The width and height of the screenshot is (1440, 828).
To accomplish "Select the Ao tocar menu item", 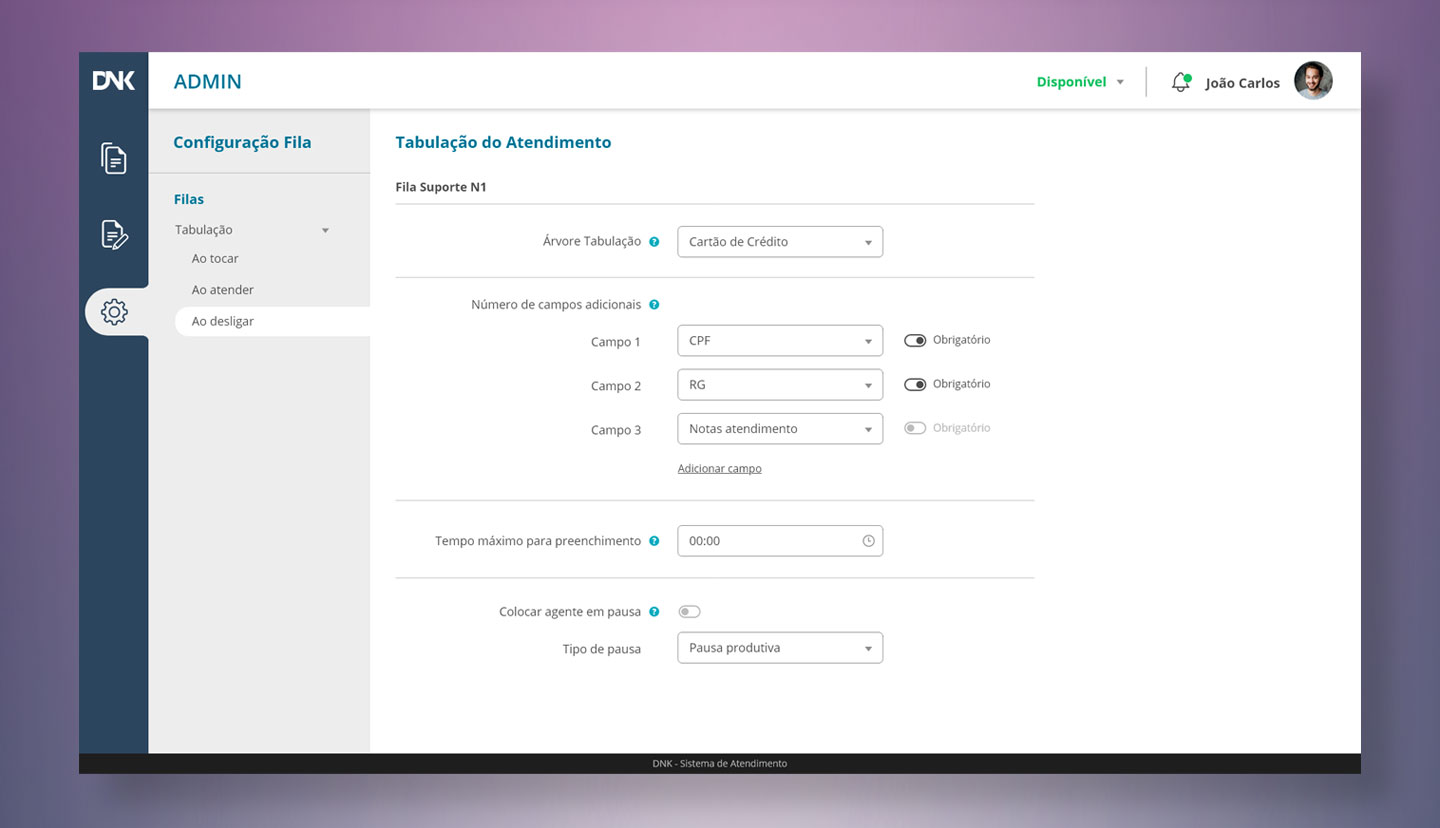I will (x=215, y=259).
